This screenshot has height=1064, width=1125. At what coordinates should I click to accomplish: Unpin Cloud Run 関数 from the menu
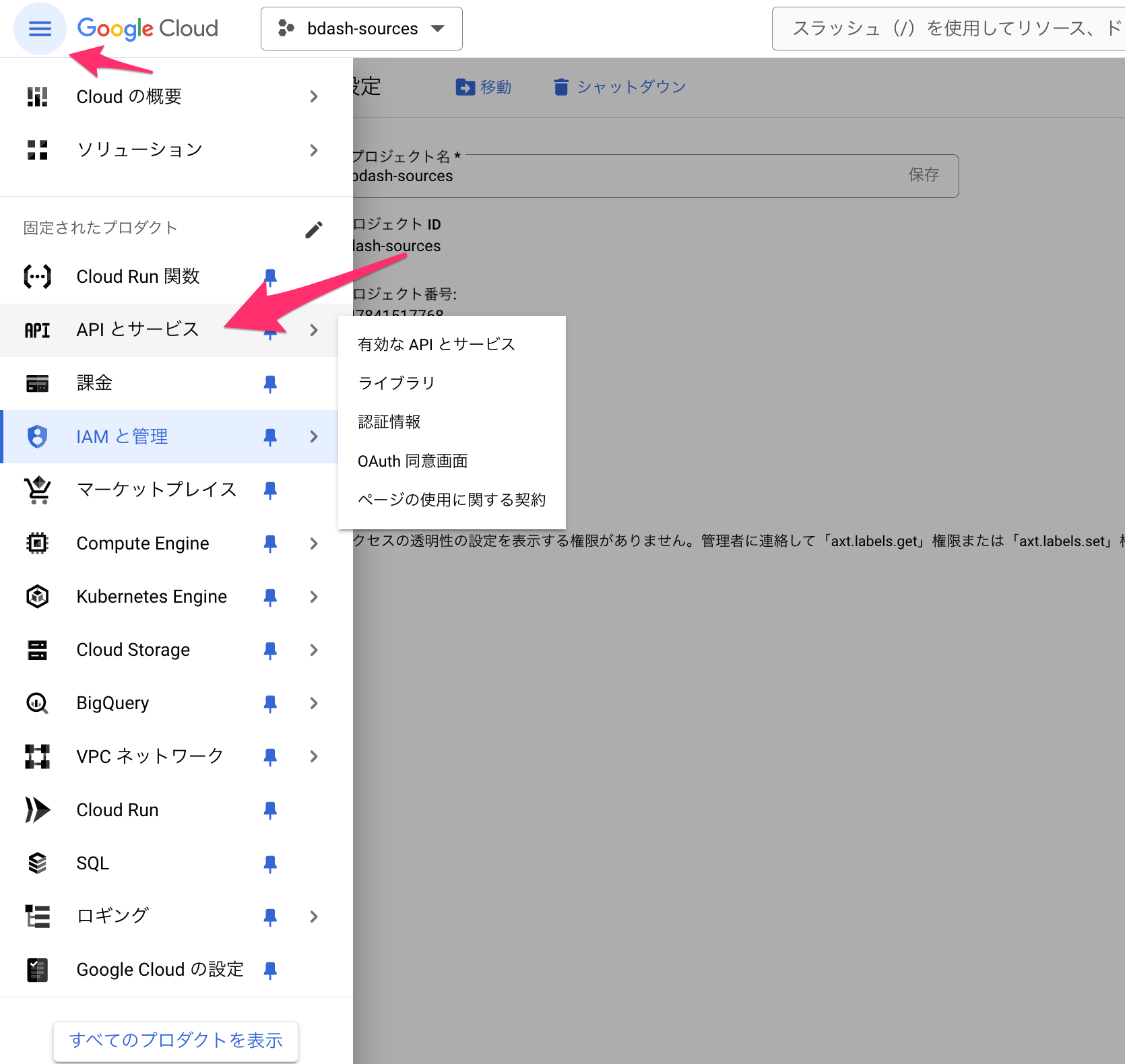[x=270, y=277]
